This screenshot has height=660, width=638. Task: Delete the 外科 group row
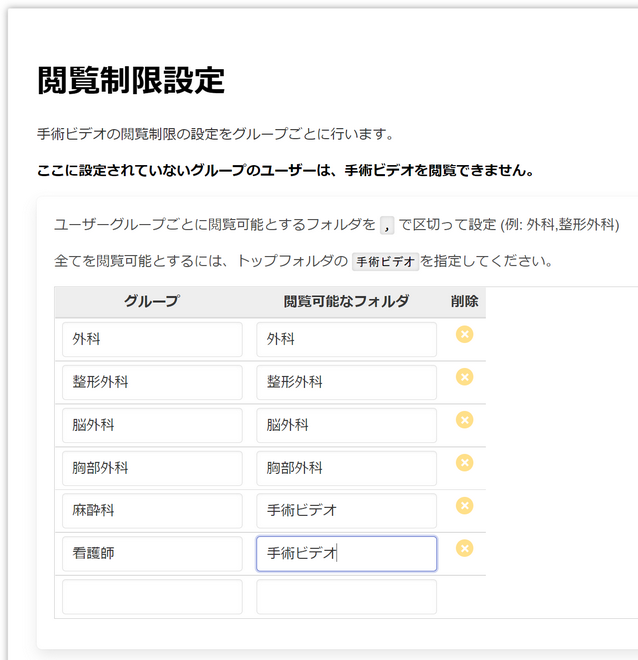464,335
